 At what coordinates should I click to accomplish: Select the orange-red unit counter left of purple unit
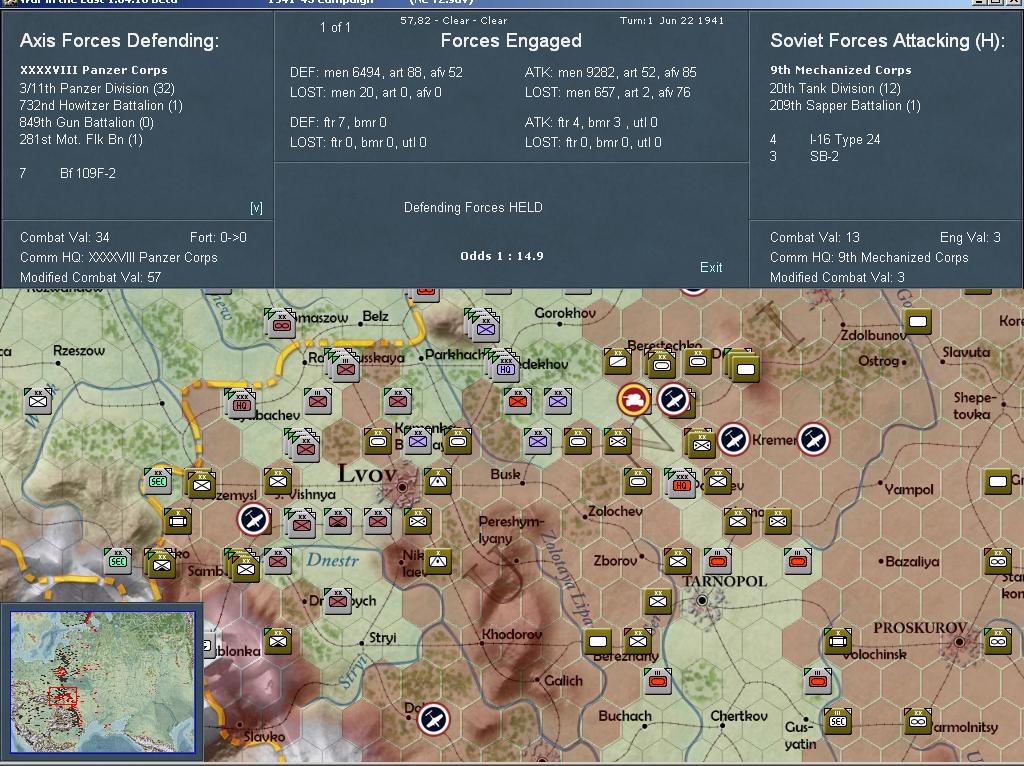point(517,400)
